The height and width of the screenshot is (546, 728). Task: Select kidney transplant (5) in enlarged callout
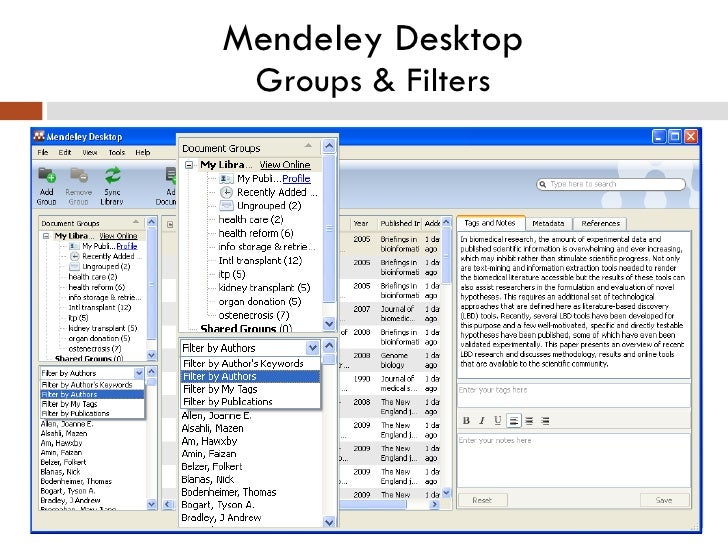[264, 288]
